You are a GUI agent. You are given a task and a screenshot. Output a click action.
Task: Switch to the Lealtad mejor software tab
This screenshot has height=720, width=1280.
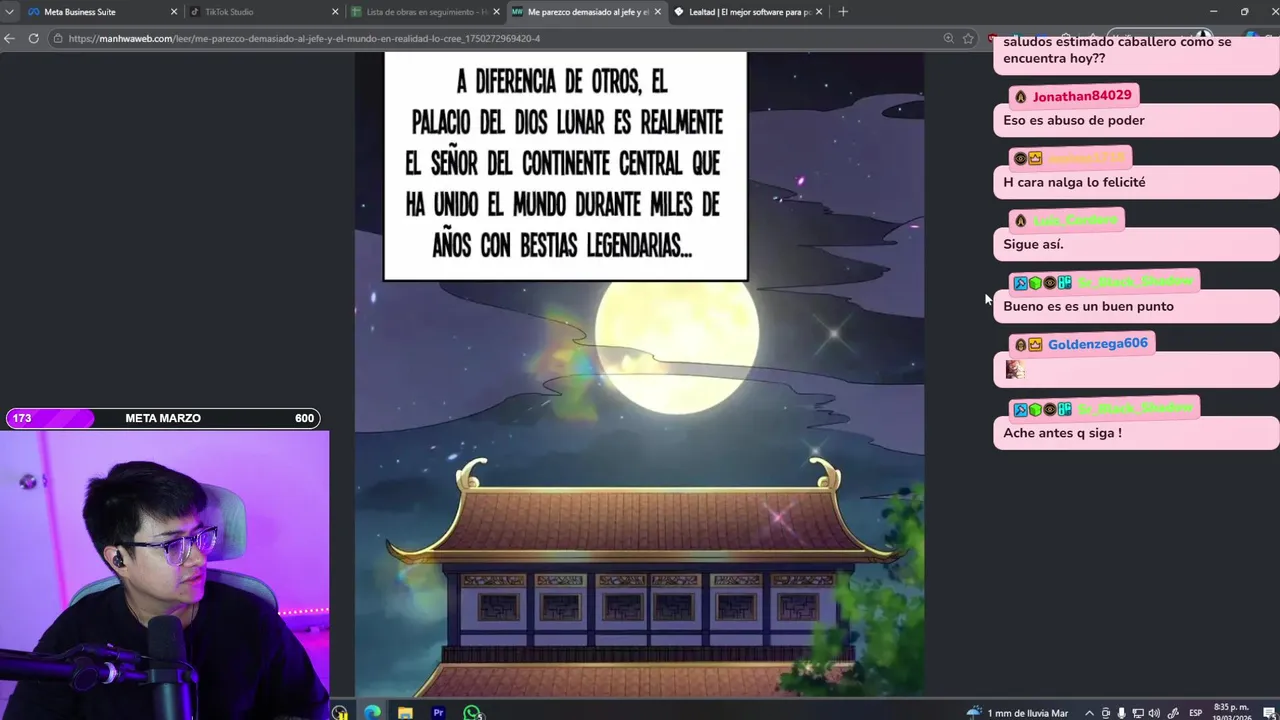(x=748, y=12)
